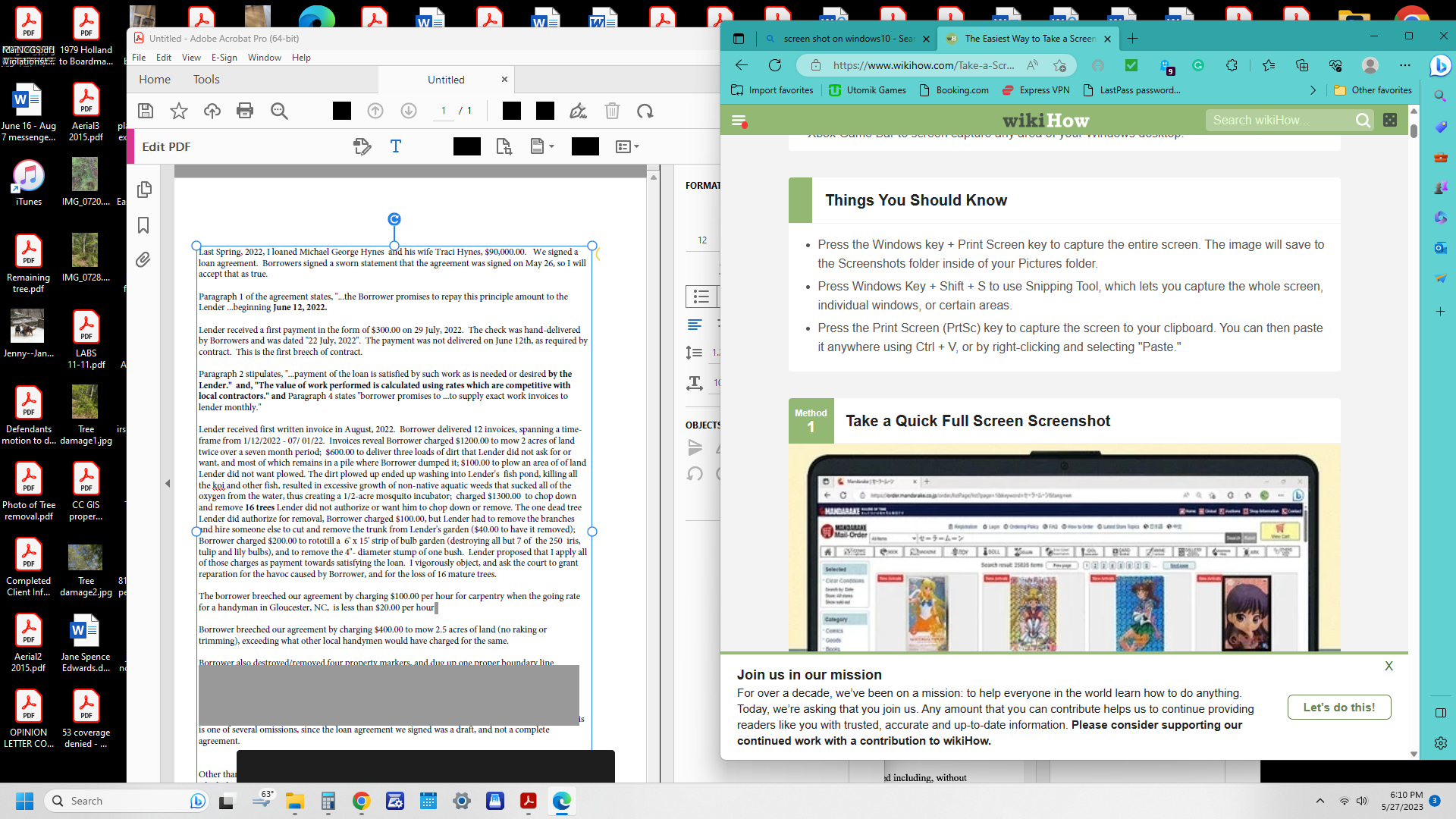Click the Let's do this! button
The width and height of the screenshot is (1456, 819).
coord(1338,707)
